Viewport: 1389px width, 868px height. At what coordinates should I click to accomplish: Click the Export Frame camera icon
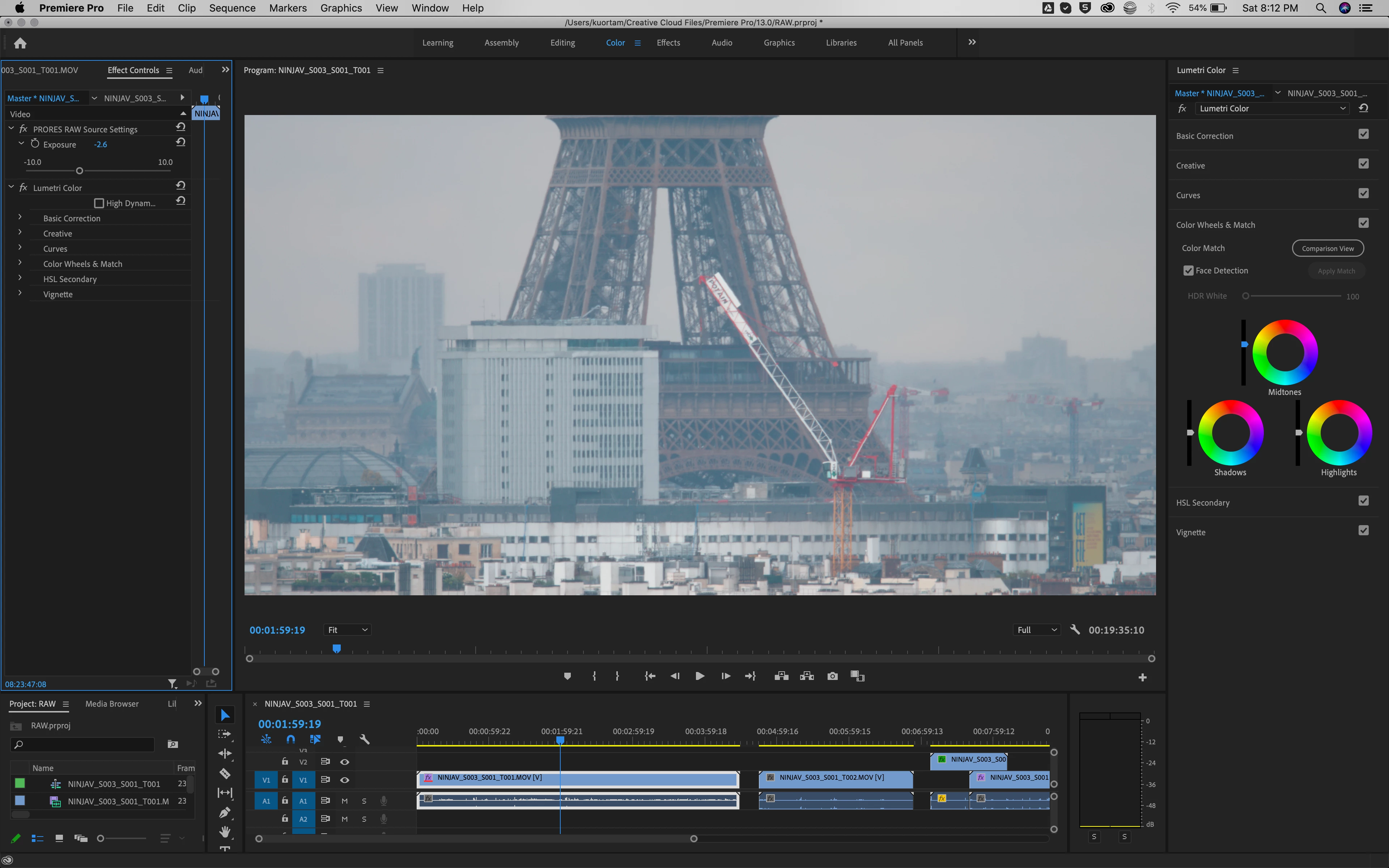coord(832,676)
